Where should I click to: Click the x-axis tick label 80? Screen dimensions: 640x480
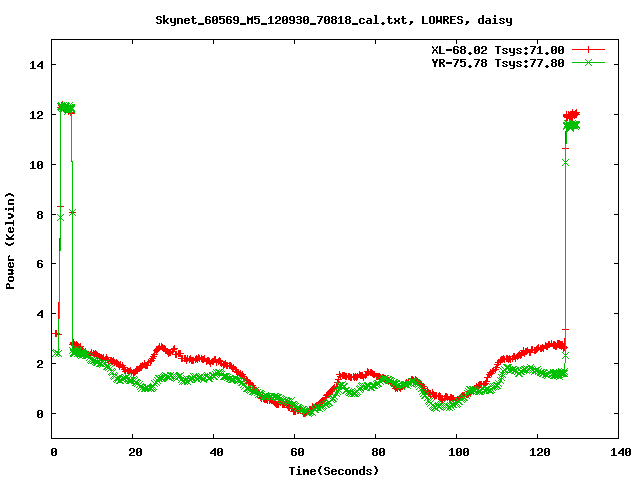[378, 452]
